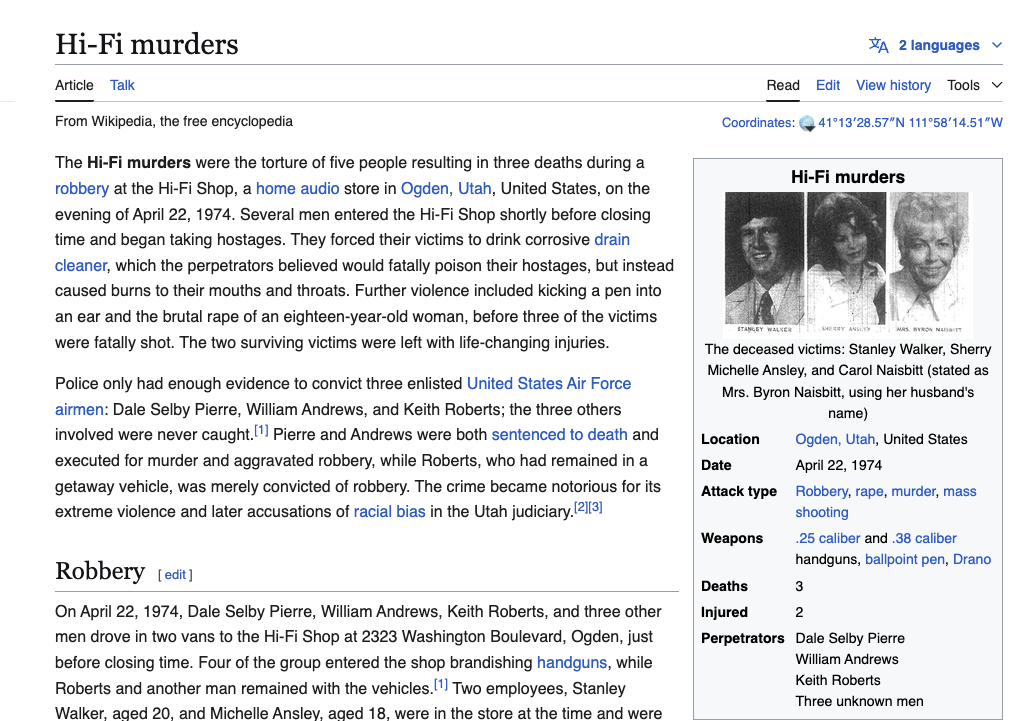Click the globe icon next to Coordinates
Viewport: 1029px width, 721px height.
click(807, 123)
